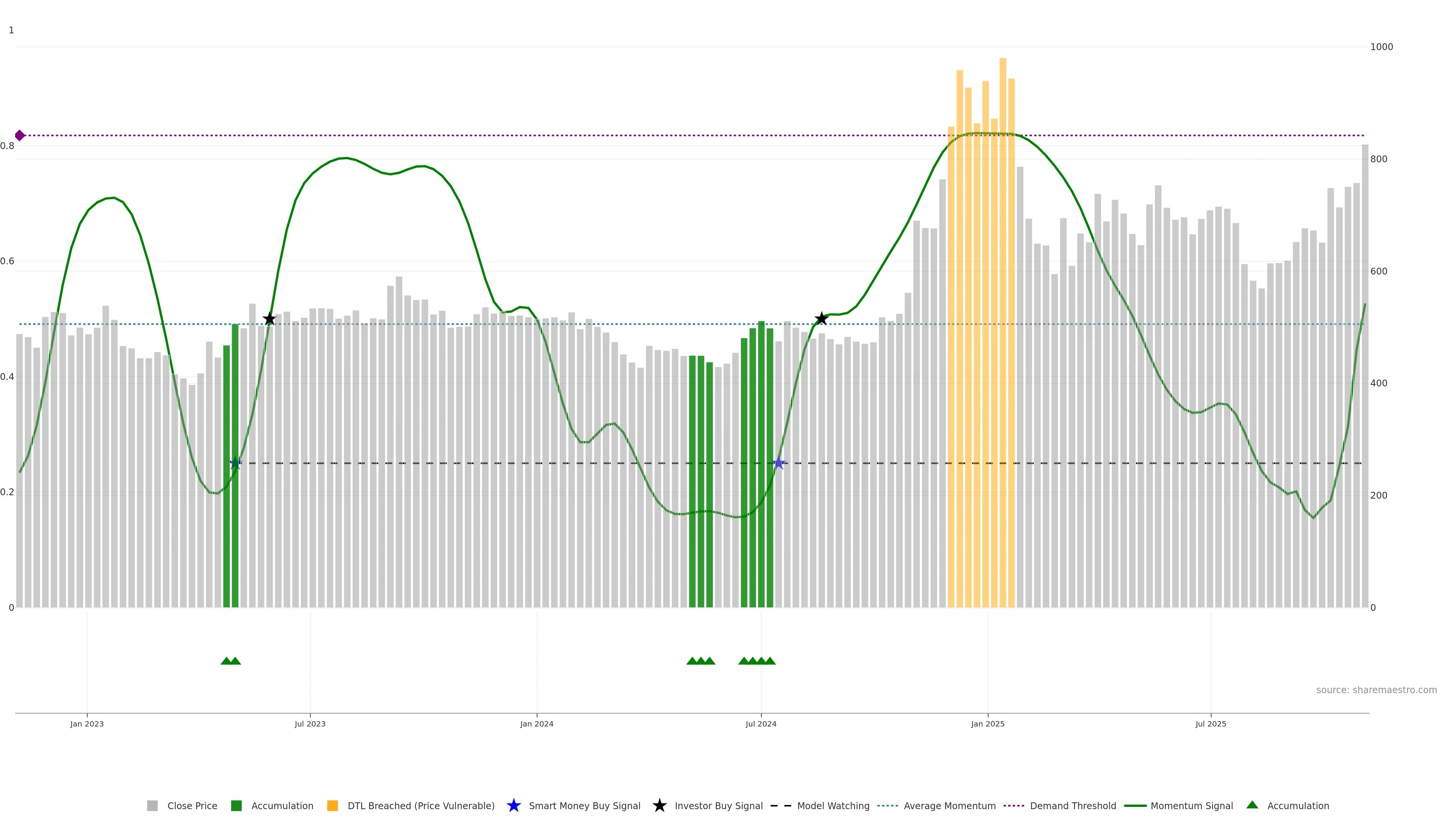The height and width of the screenshot is (819, 1456).
Task: Click the green triangle legend icon
Action: coord(1252,805)
